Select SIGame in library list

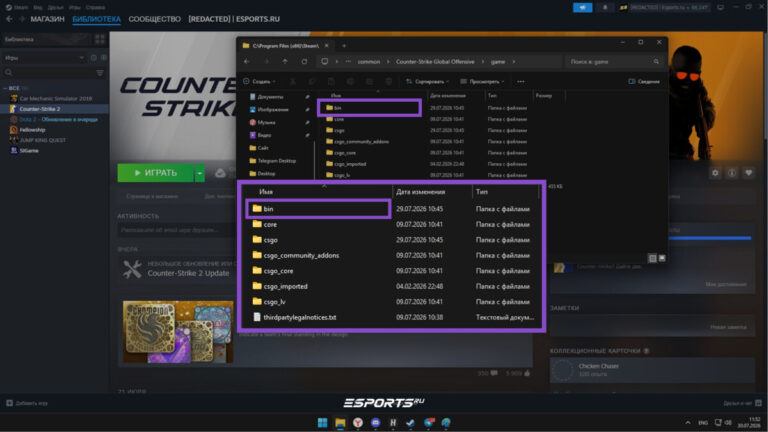(29, 150)
